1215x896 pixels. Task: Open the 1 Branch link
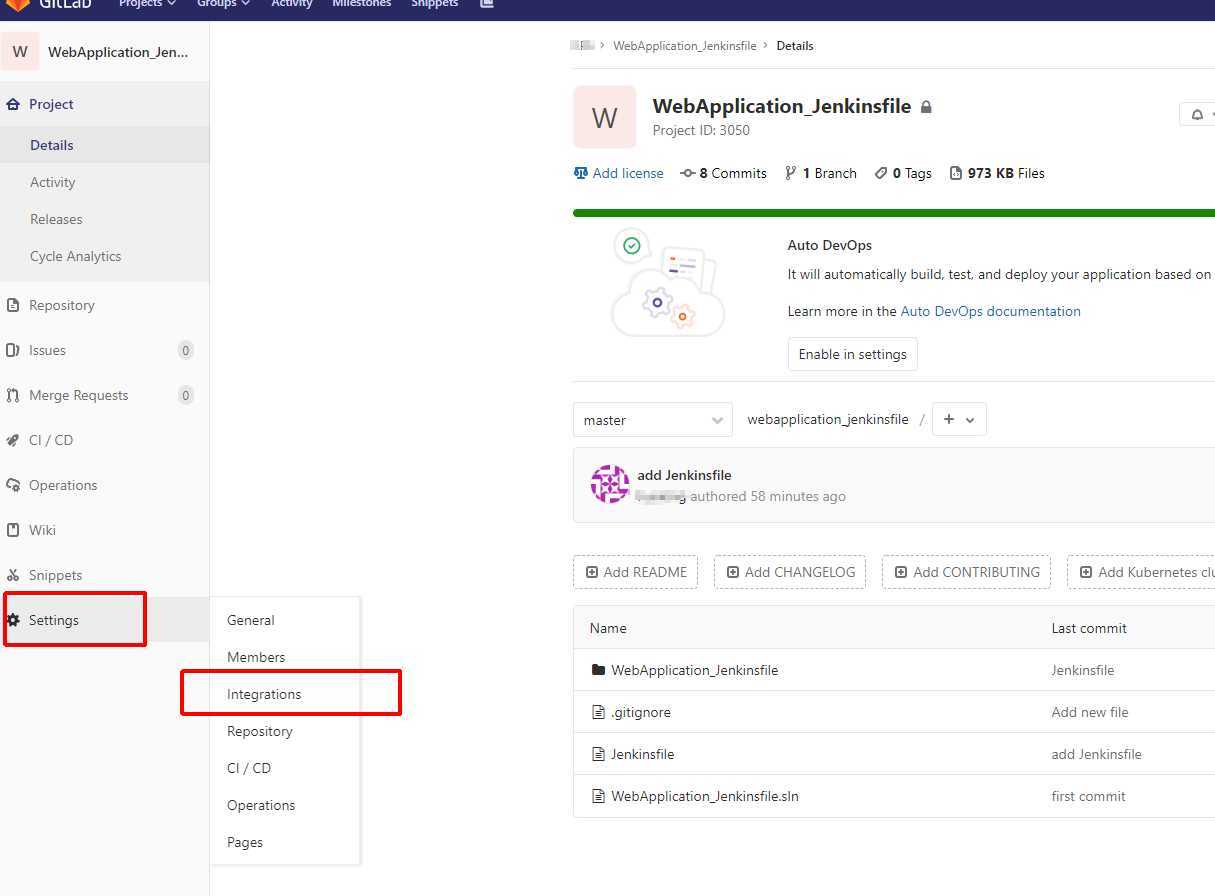(x=821, y=173)
